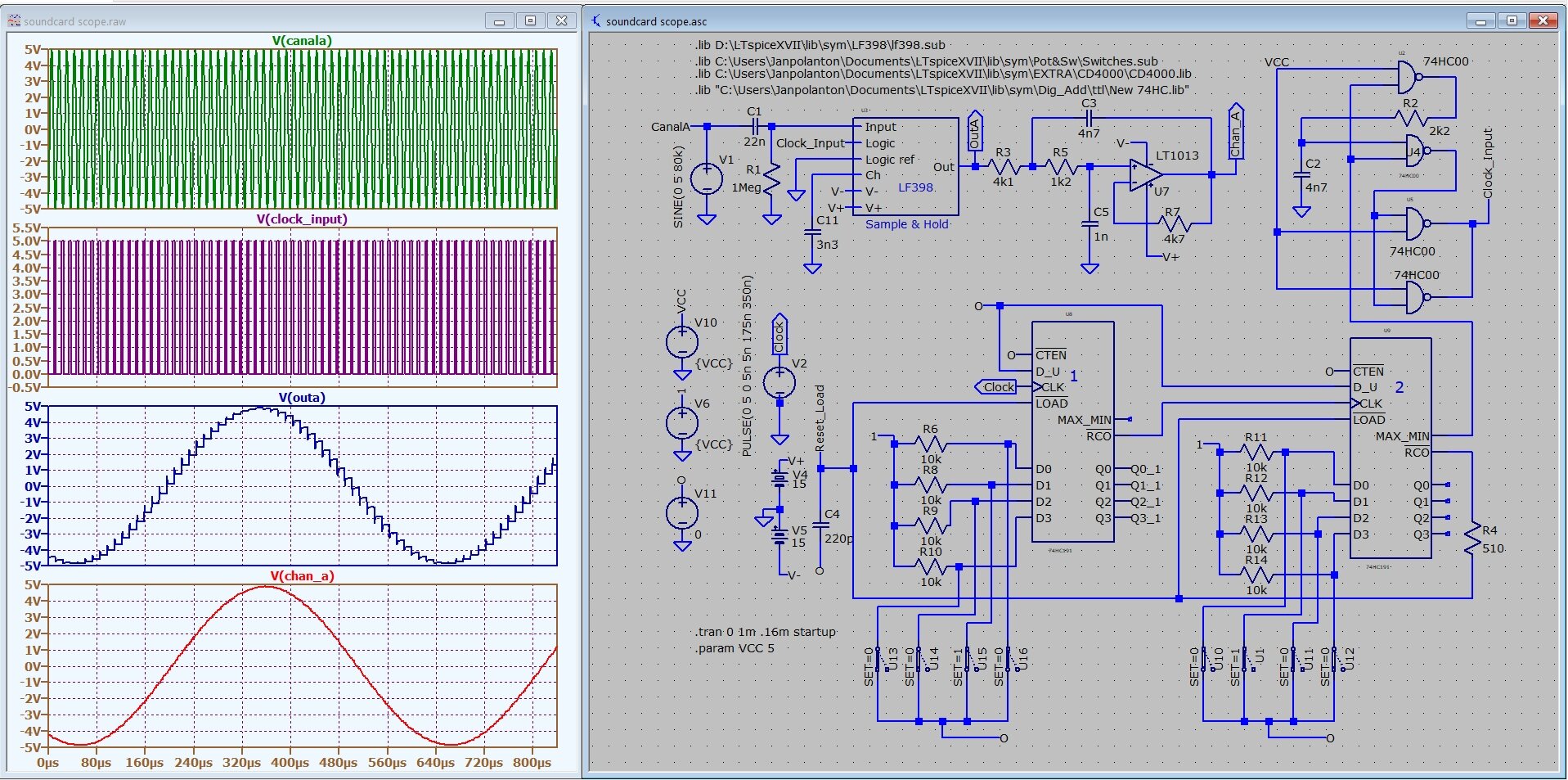The image size is (1568, 780).
Task: Click the V6 voltage source symbol
Action: 682,423
